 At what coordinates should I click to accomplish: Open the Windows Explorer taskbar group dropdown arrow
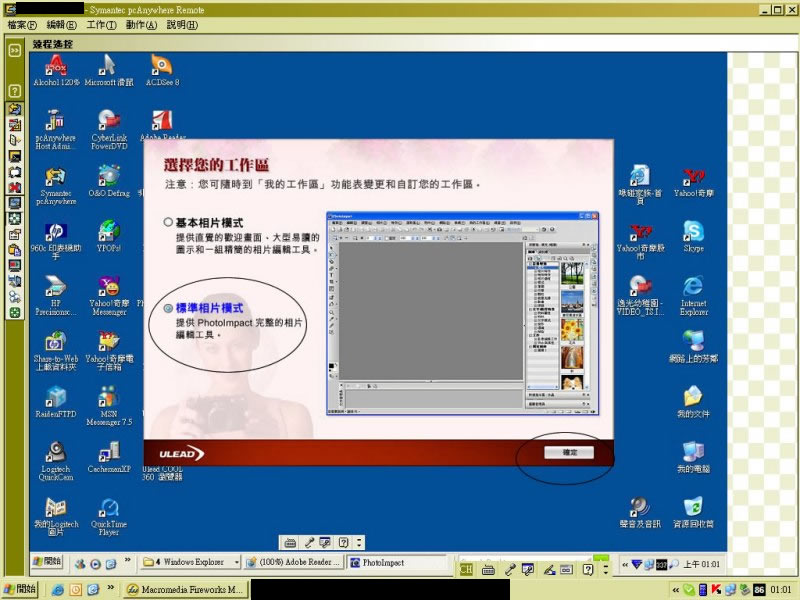pos(237,562)
